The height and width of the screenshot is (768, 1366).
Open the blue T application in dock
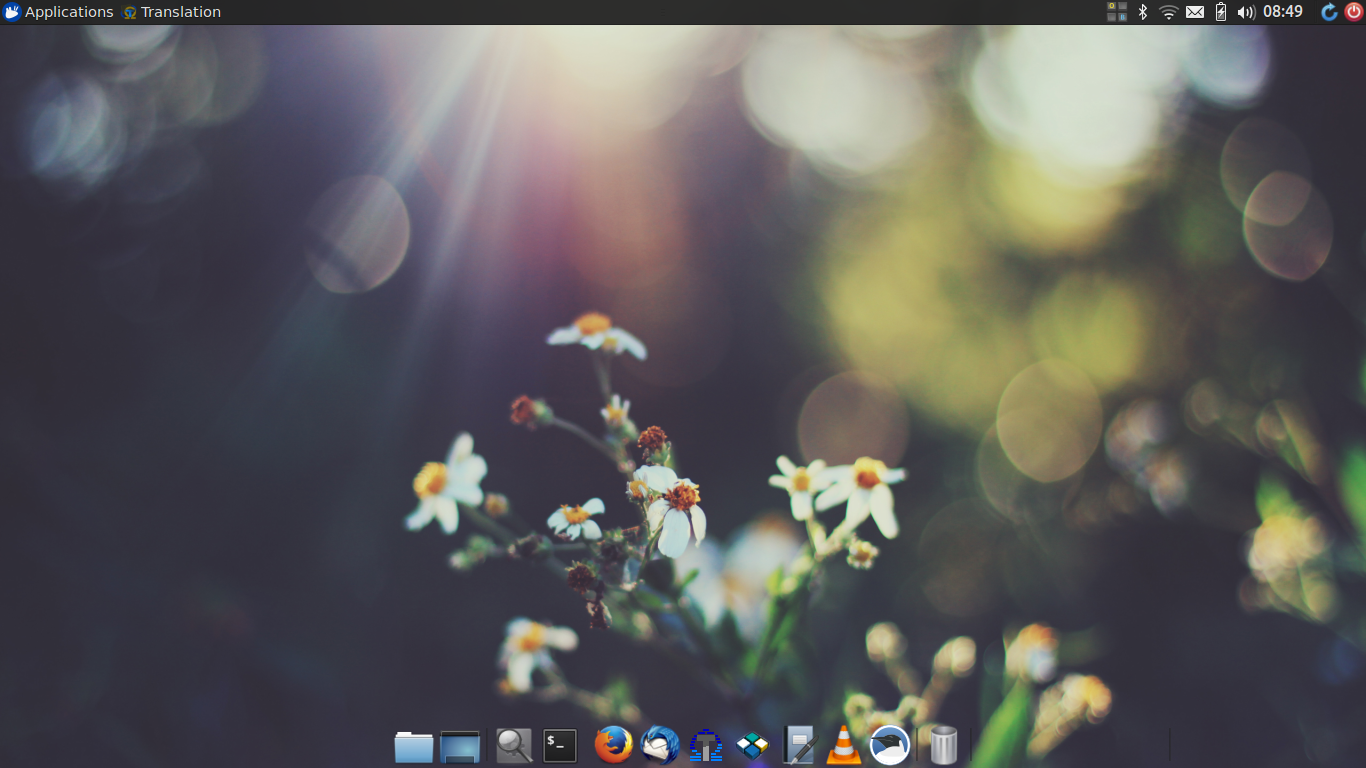coord(706,746)
